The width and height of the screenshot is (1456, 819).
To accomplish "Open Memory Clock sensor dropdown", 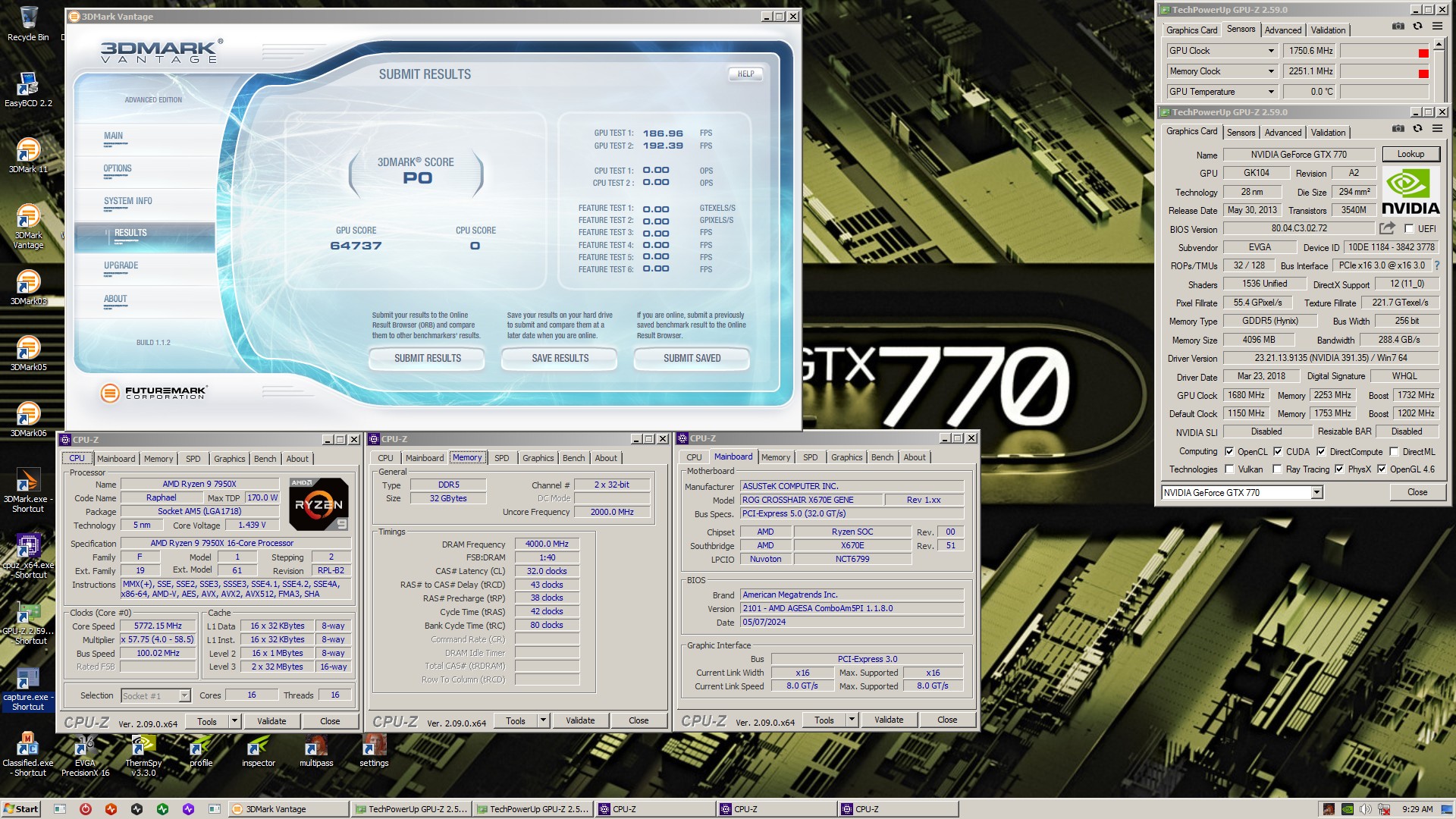I will (1272, 71).
